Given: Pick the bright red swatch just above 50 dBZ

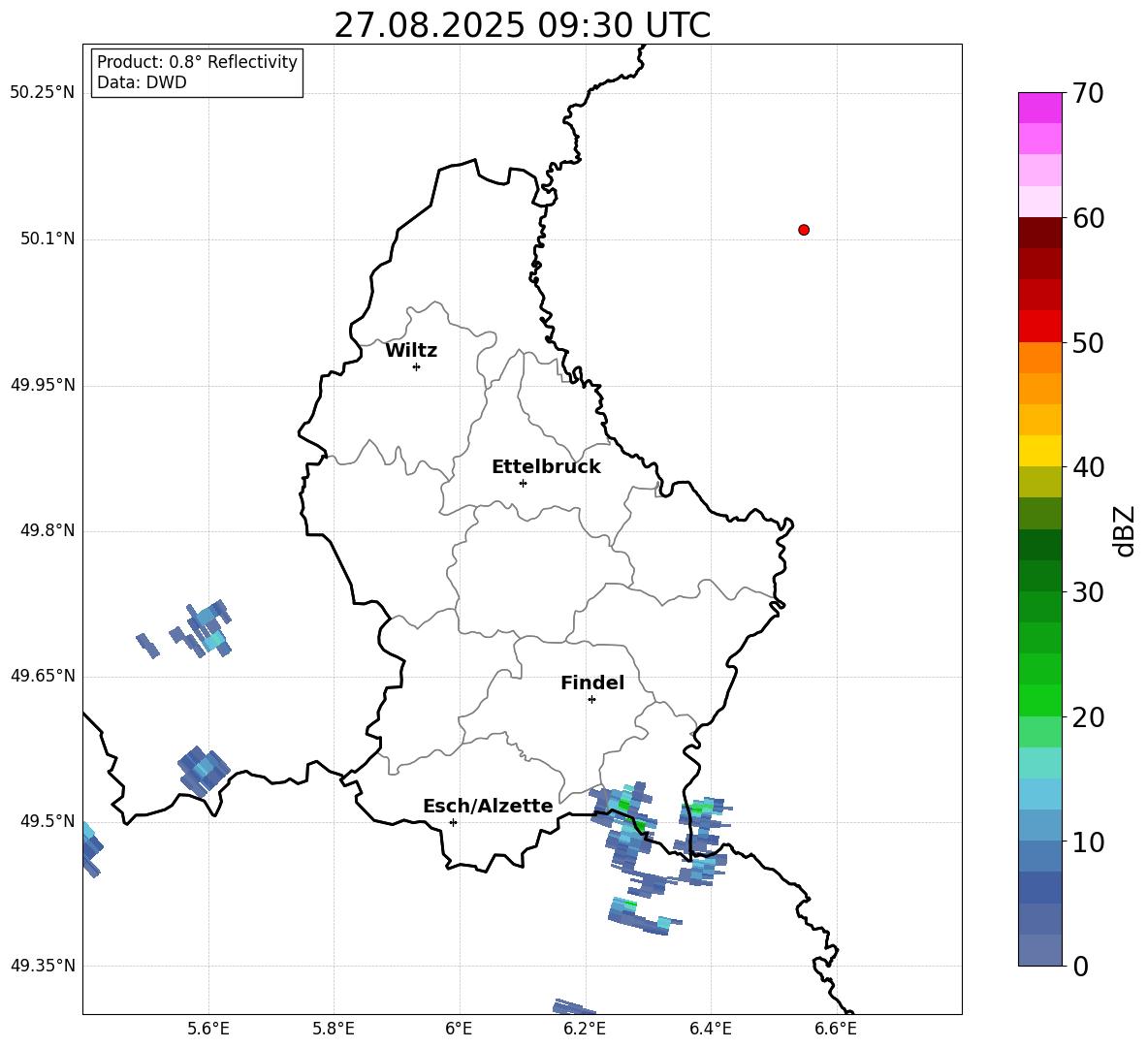Looking at the screenshot, I should click(x=1039, y=327).
